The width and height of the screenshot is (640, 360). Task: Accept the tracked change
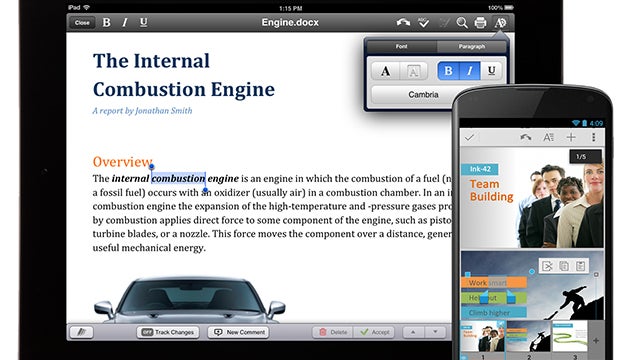pyautogui.click(x=374, y=332)
